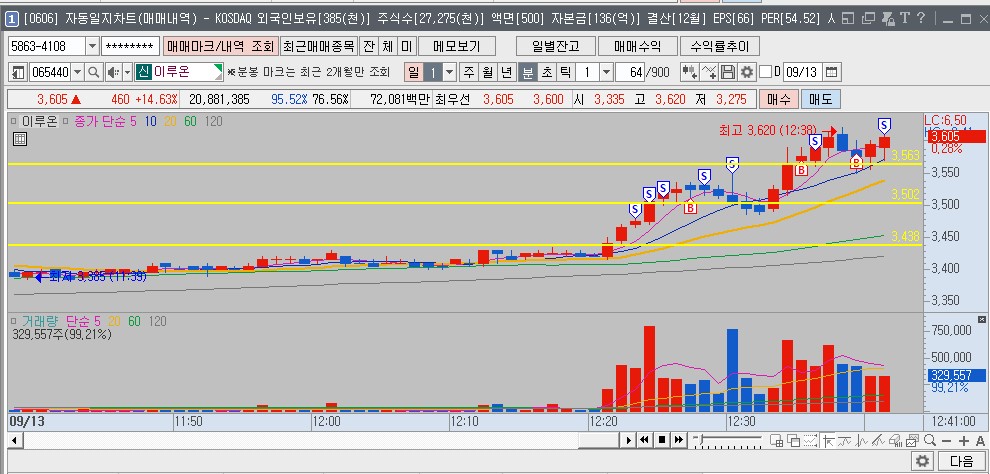Click the plus zoom-in icon
The image size is (990, 474).
point(963,441)
